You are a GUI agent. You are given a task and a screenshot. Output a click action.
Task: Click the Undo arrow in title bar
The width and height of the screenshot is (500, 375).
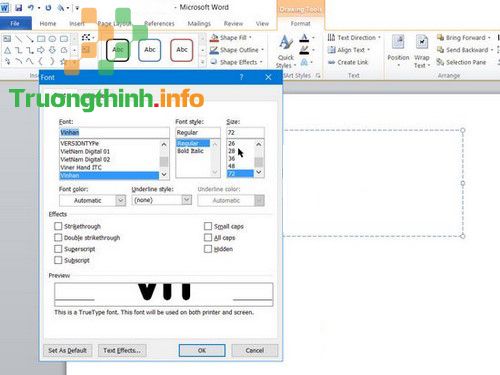click(31, 7)
